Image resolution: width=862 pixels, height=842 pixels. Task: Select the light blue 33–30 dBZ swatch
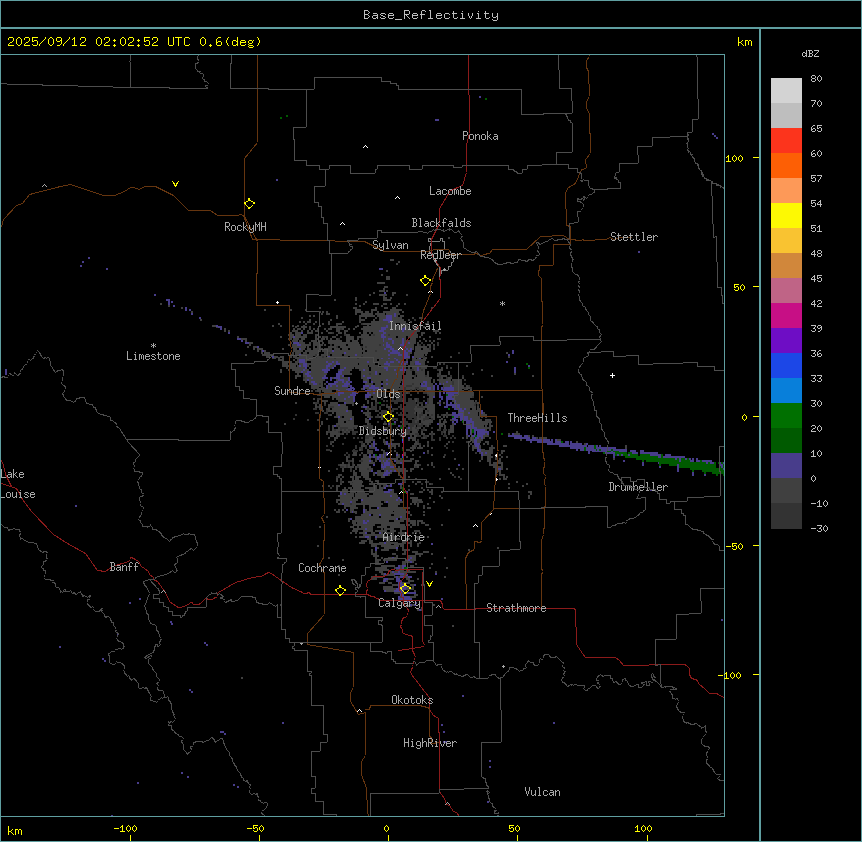point(786,391)
